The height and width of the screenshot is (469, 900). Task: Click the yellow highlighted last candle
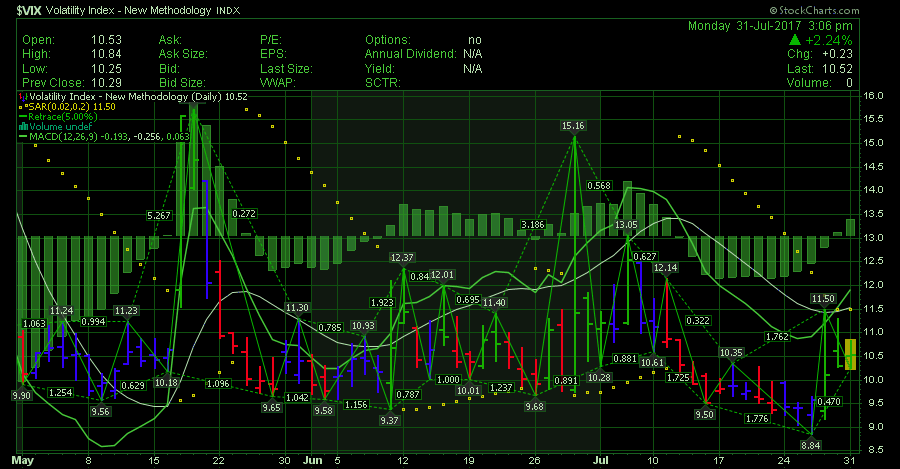point(850,354)
